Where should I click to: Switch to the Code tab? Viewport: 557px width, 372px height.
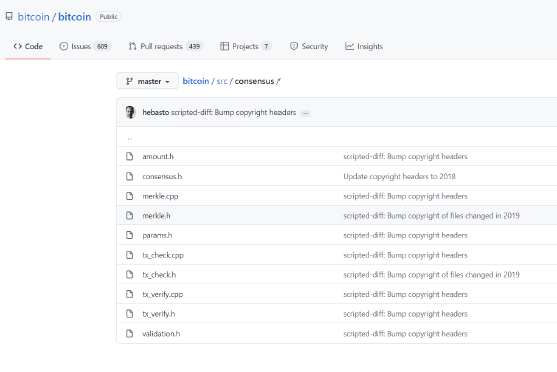pyautogui.click(x=28, y=46)
